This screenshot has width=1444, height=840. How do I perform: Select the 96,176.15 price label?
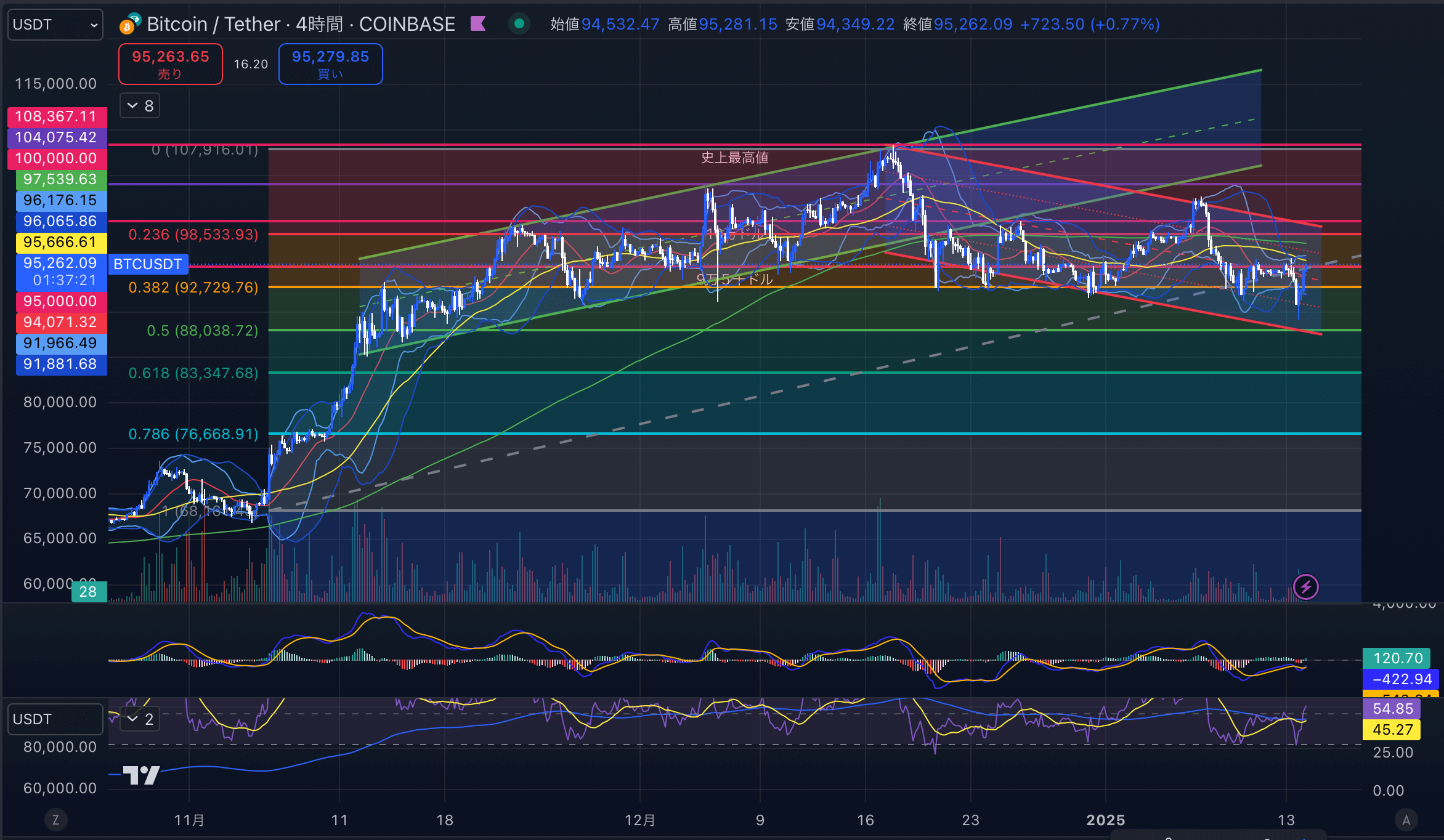[60, 200]
